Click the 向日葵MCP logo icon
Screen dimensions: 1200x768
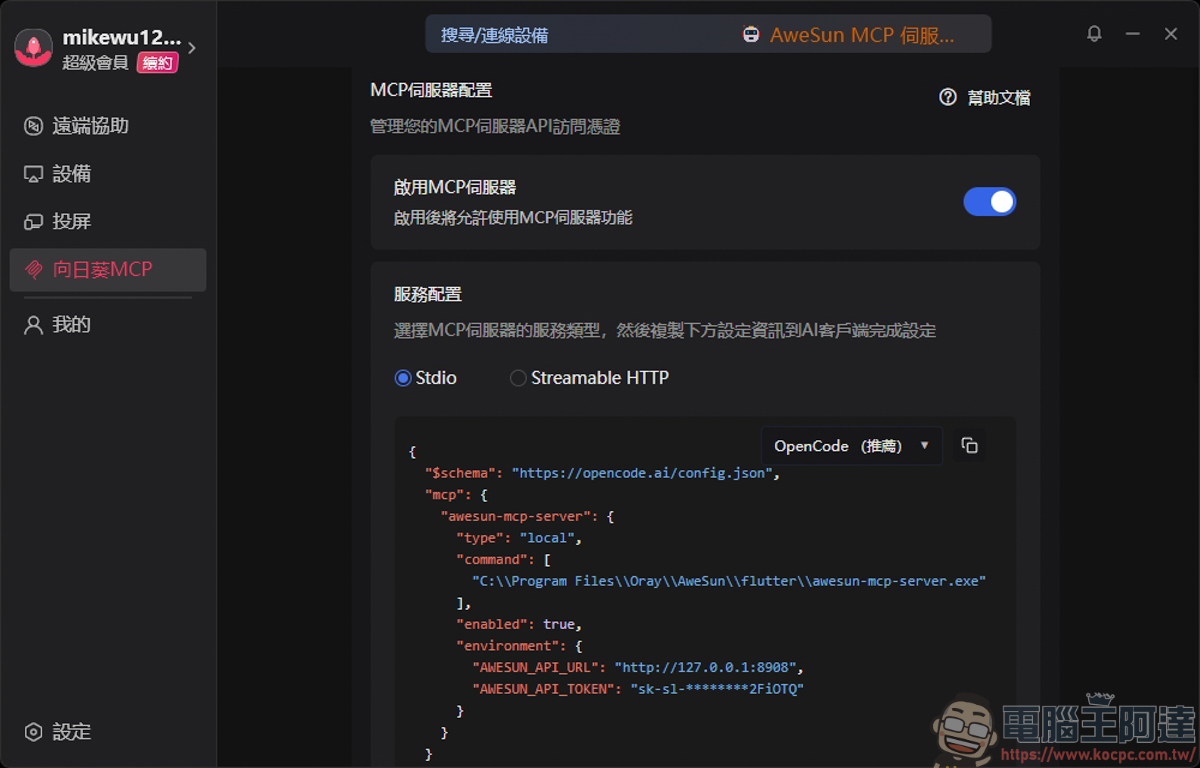[34, 269]
